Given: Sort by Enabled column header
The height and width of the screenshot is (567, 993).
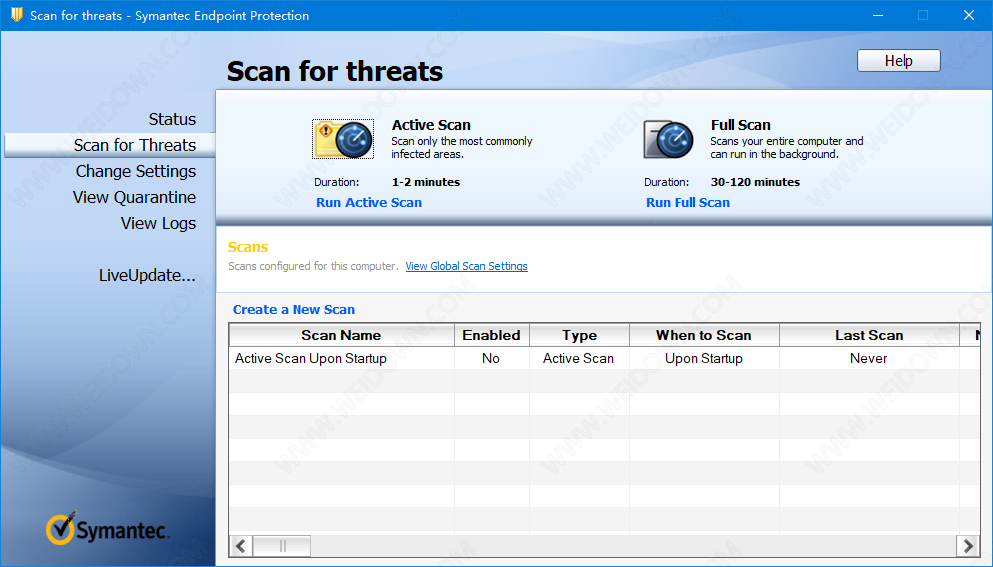Looking at the screenshot, I should click(491, 335).
